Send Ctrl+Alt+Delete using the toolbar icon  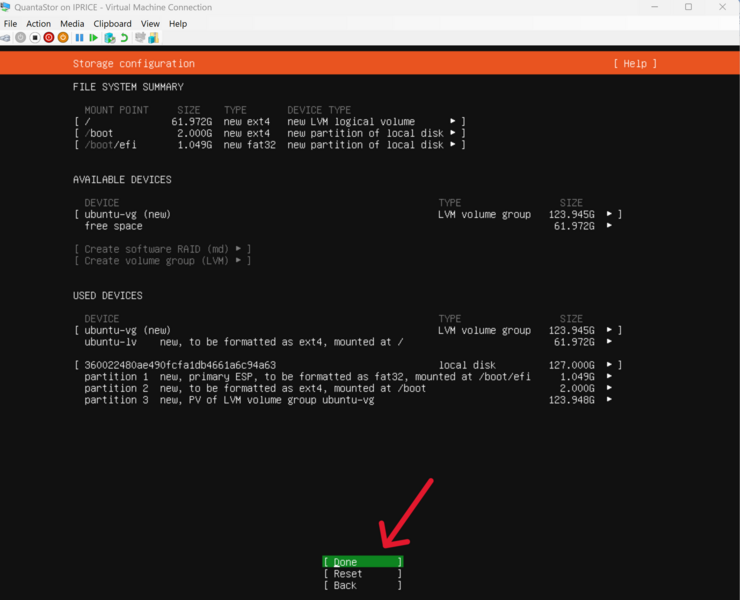(x=5, y=38)
